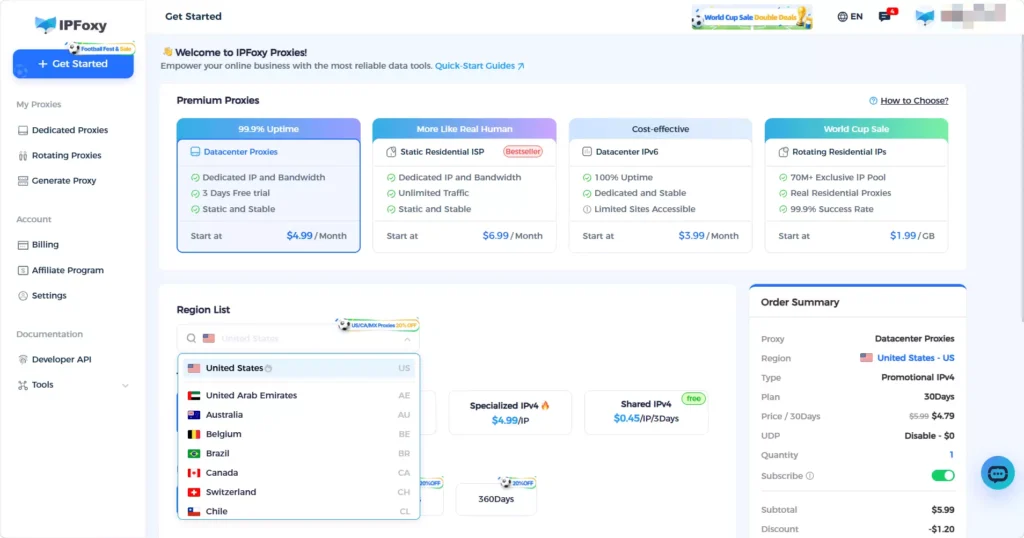Click the Datacenter IPv6 card icon
This screenshot has width=1024, height=538.
[586, 151]
